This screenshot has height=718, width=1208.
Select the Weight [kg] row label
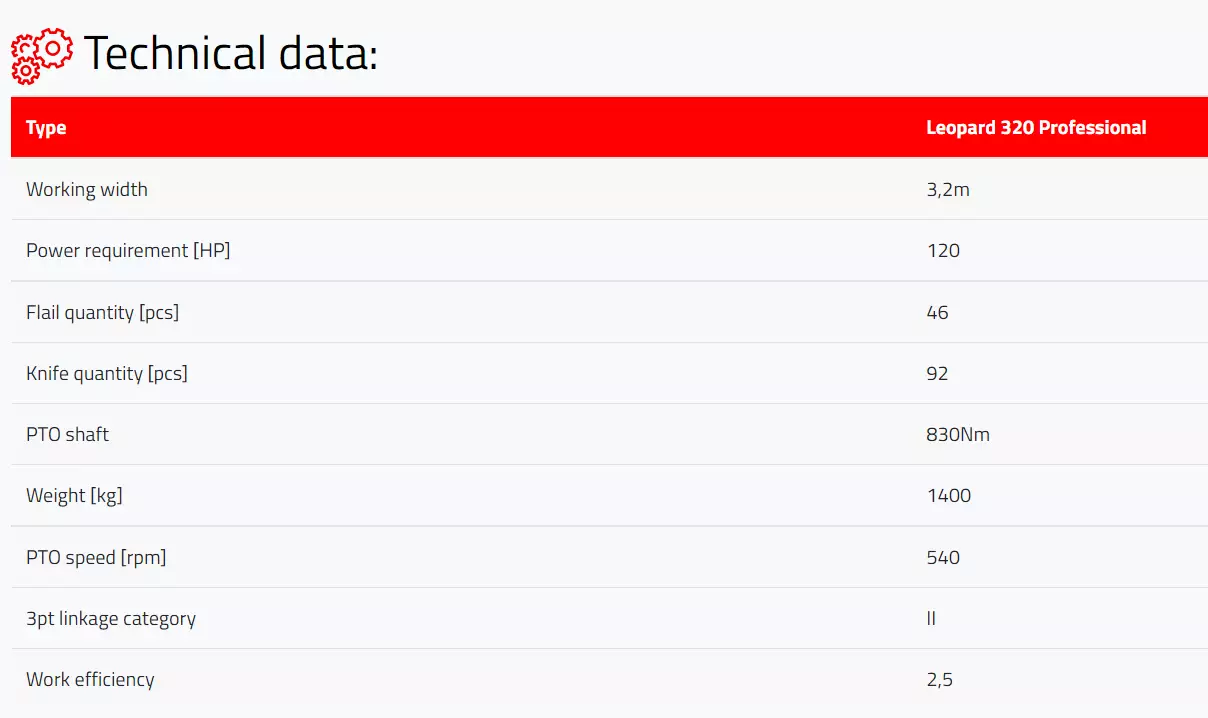pyautogui.click(x=74, y=495)
